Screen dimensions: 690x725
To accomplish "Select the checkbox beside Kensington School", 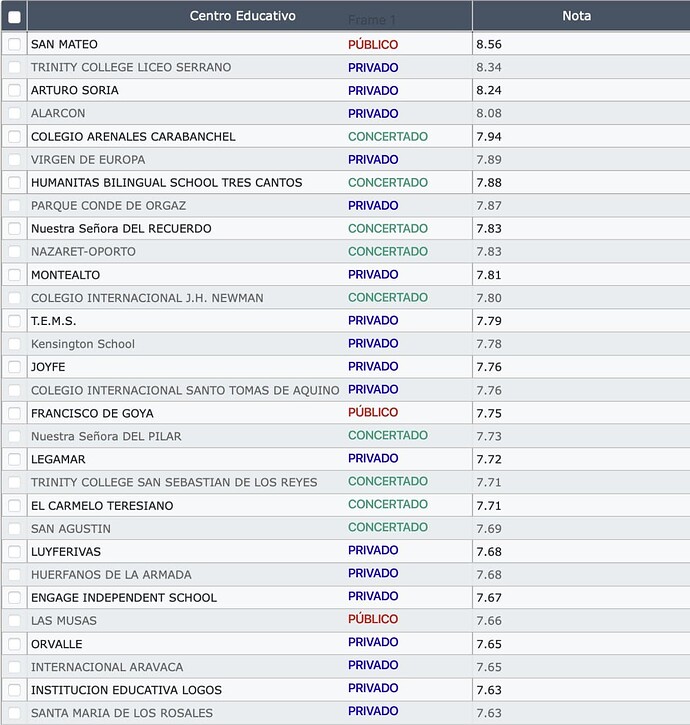I will 14,344.
